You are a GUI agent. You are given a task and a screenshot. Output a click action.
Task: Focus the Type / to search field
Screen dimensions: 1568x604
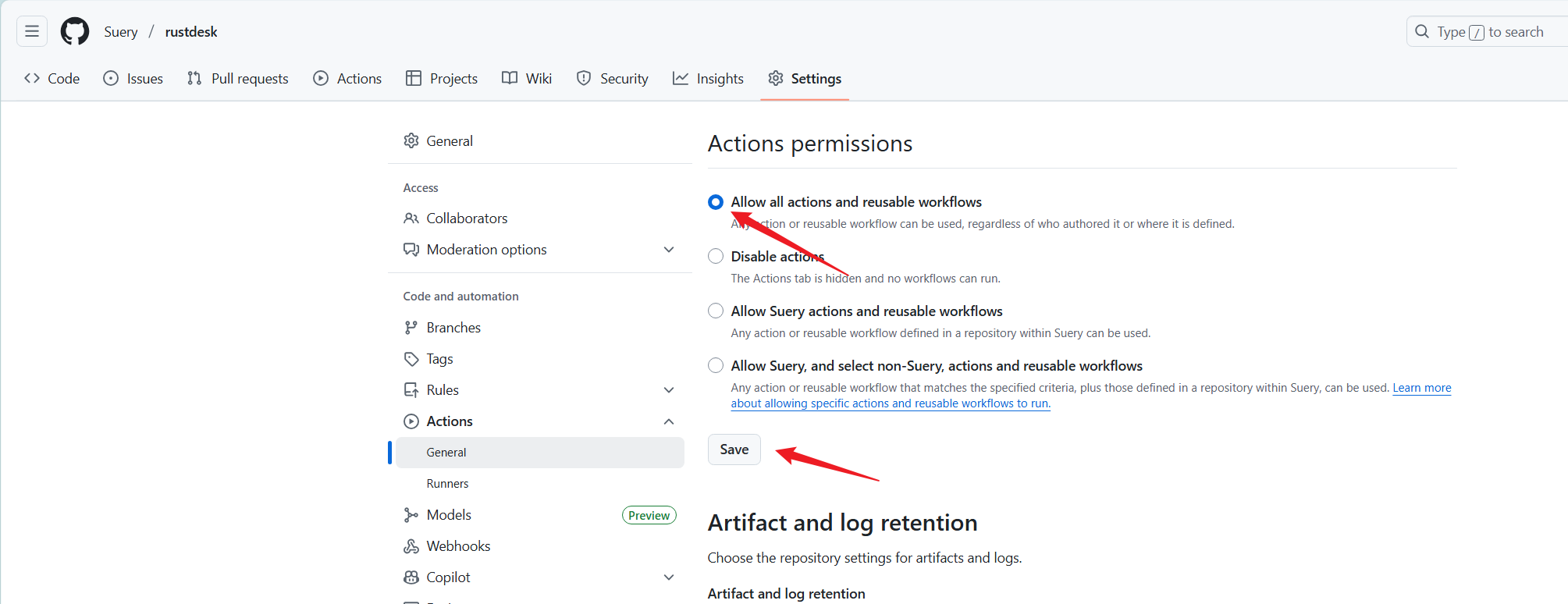(1489, 31)
